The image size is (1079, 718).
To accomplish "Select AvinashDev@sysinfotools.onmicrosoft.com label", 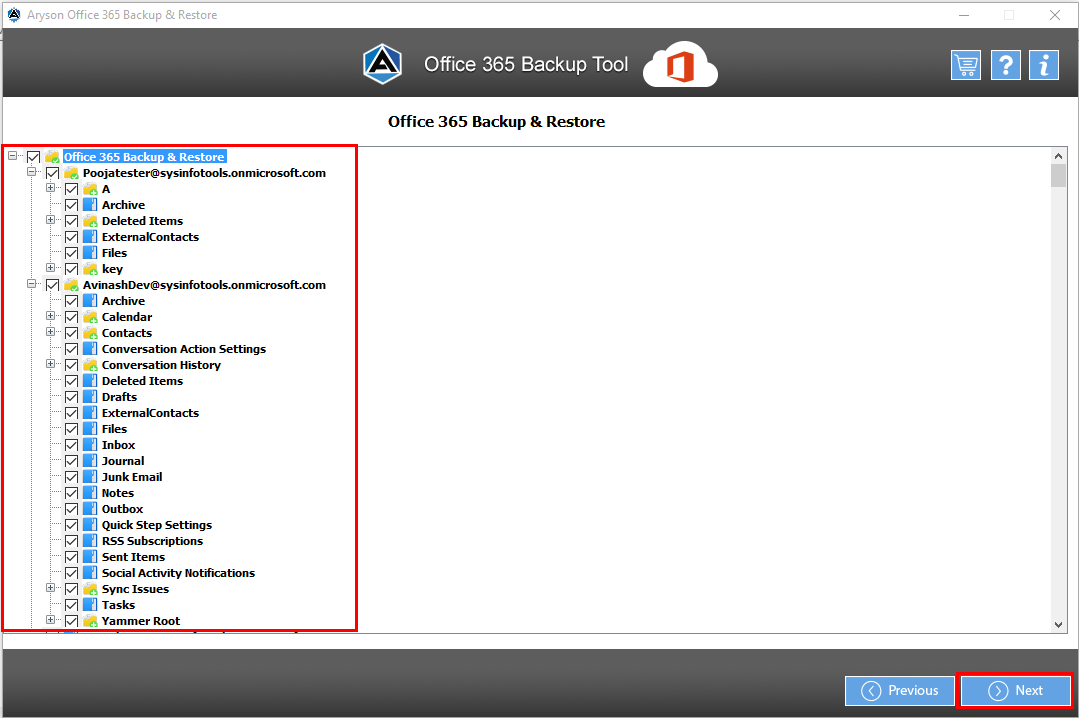I will click(x=204, y=285).
